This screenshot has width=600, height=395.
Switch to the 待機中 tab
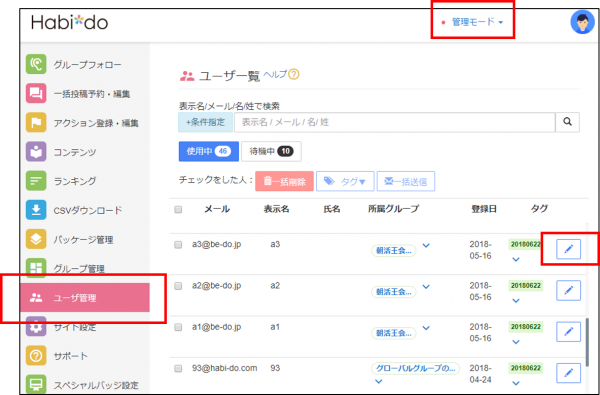(x=271, y=151)
